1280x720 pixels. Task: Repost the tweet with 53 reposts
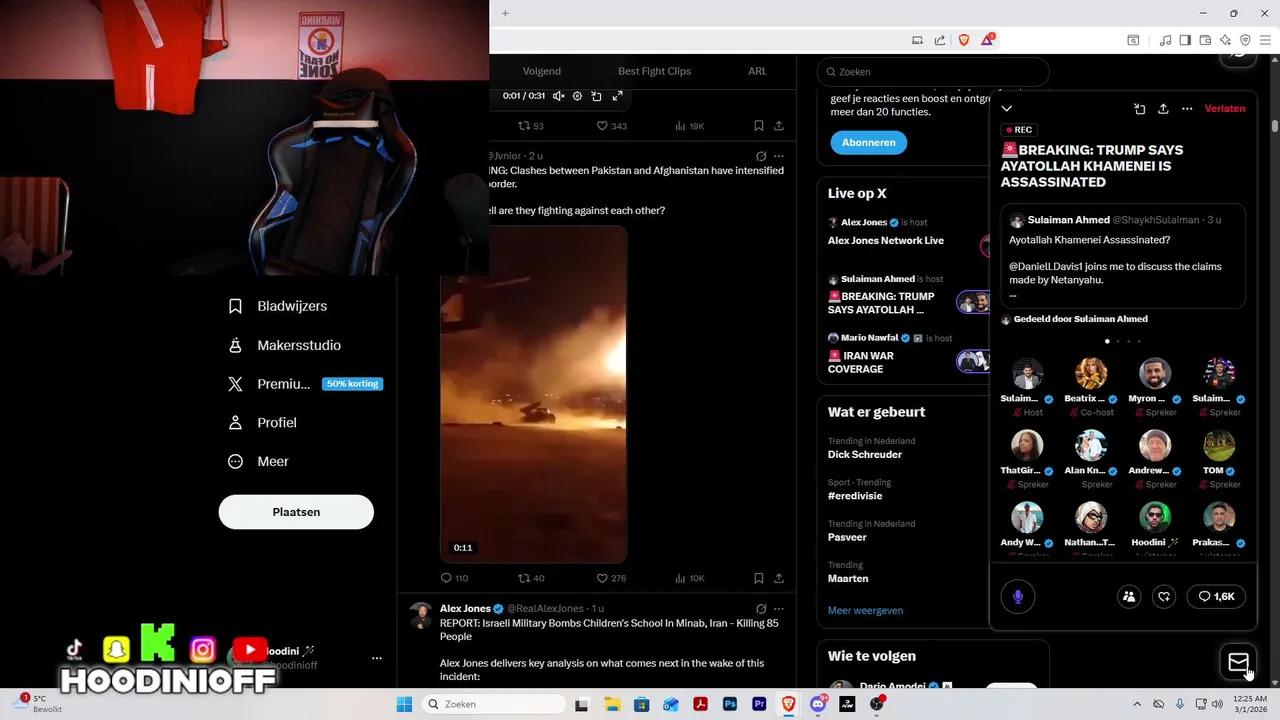[531, 126]
